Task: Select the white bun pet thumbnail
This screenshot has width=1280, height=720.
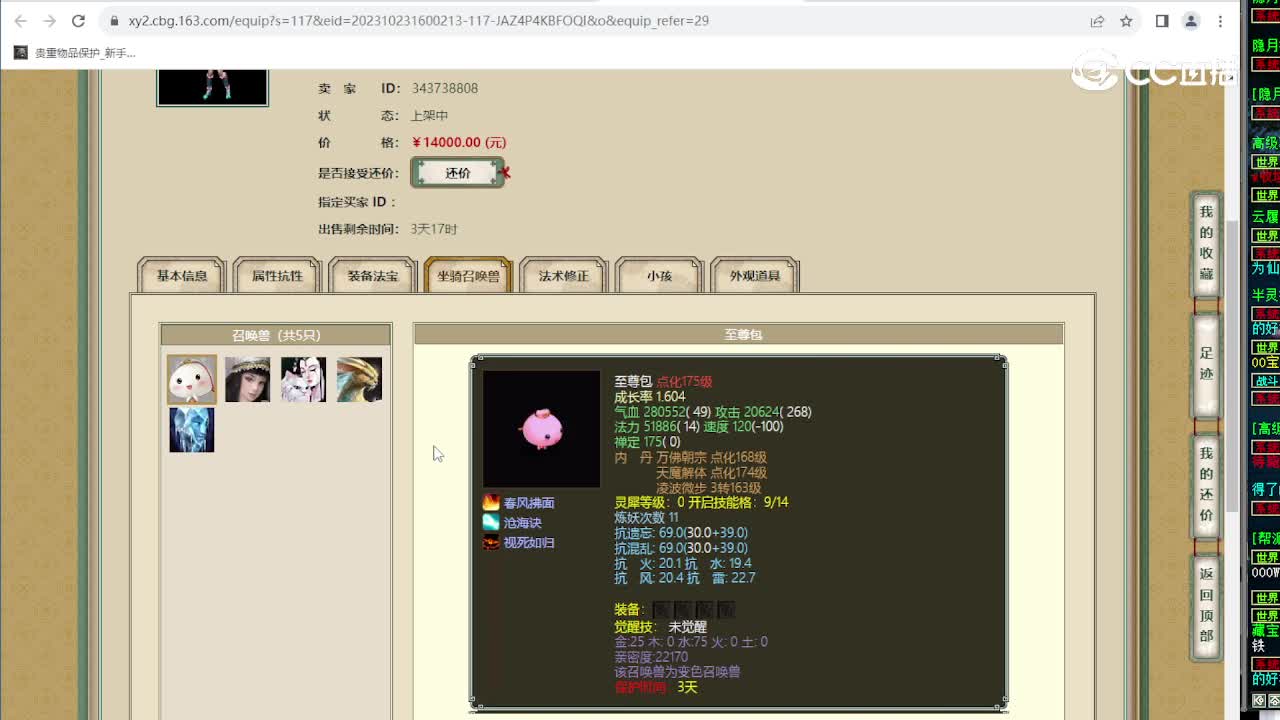Action: tap(191, 379)
